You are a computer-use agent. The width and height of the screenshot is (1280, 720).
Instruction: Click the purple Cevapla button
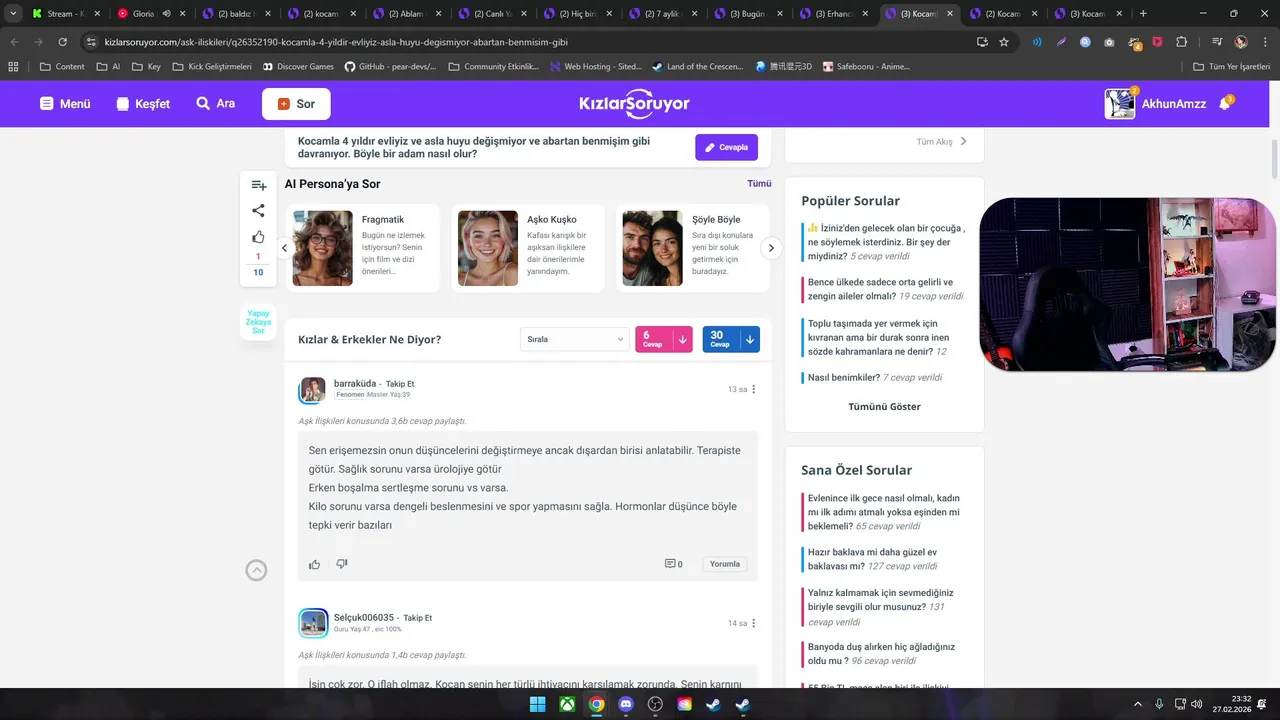click(726, 147)
